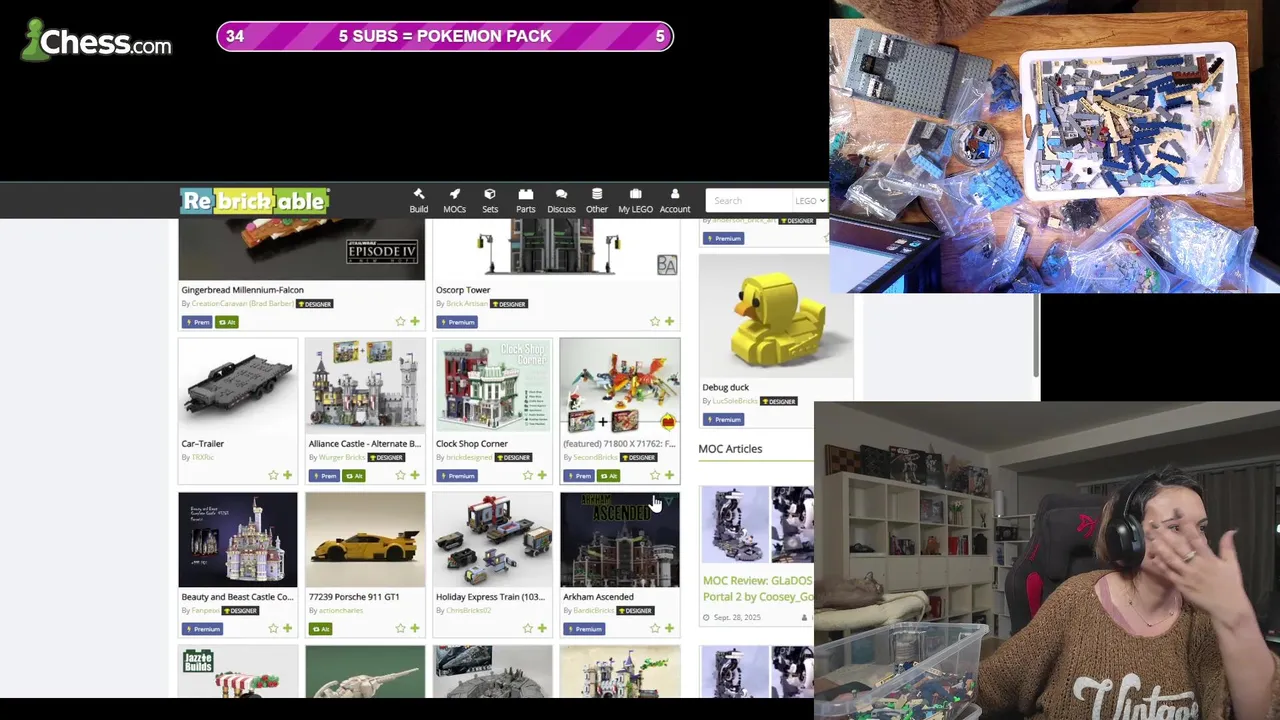Click the plus icon on Arkham Ascended

pyautogui.click(x=669, y=629)
